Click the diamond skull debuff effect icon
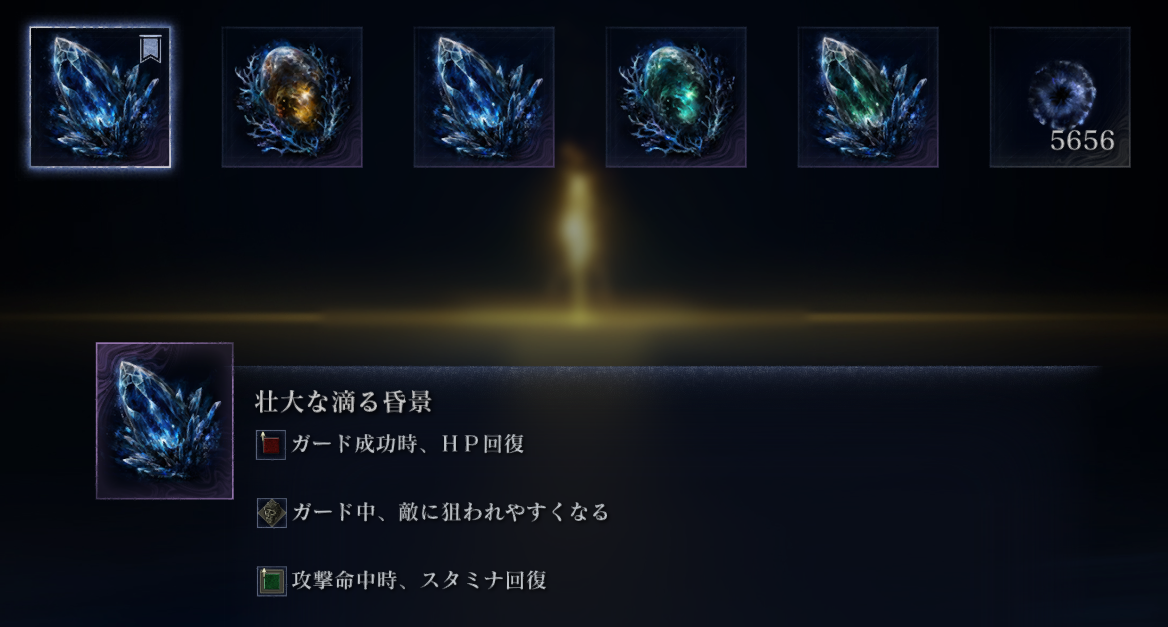The image size is (1168, 627). pos(271,513)
